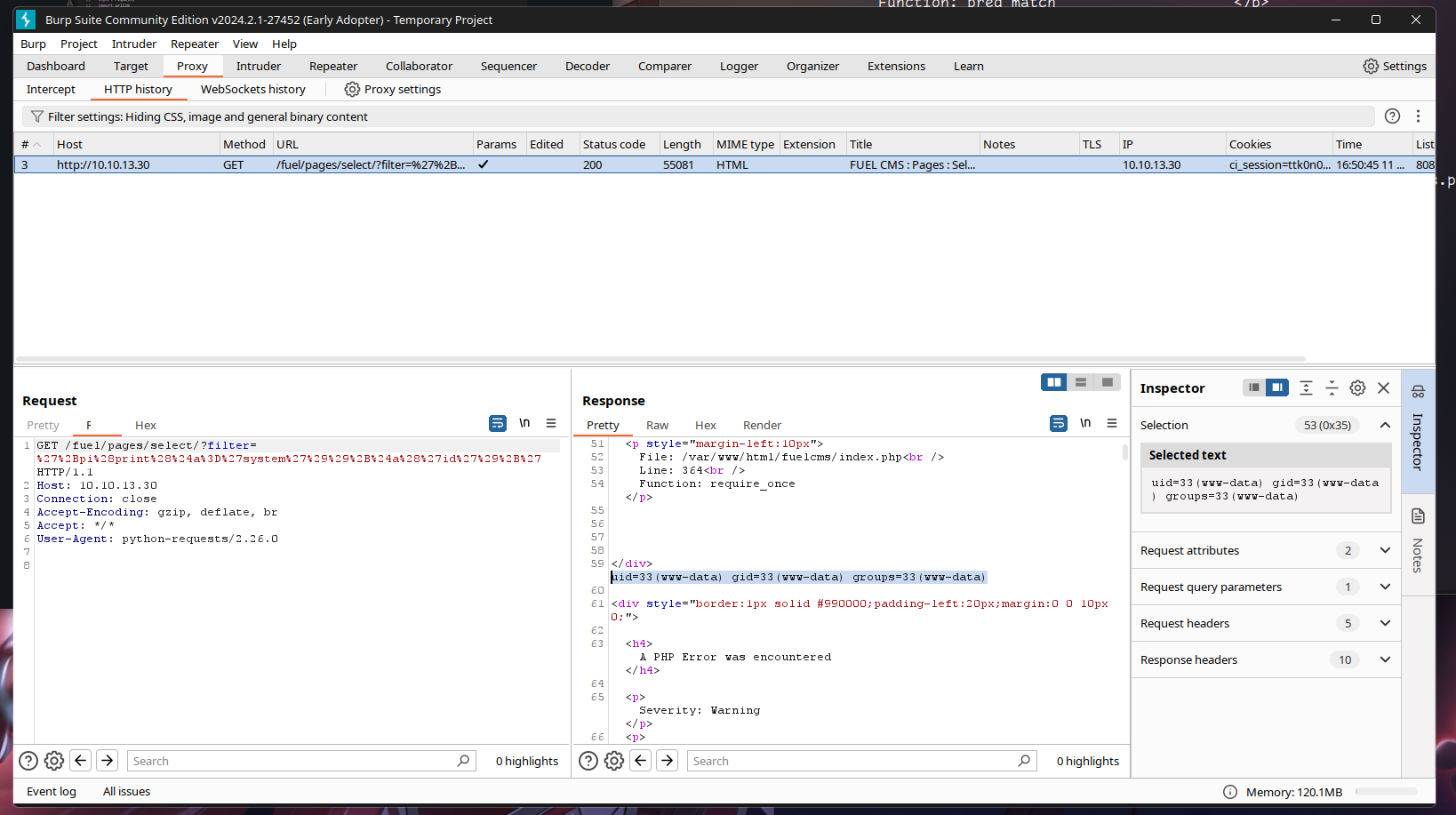Focus the Request search field
The width and height of the screenshot is (1456, 815).
click(x=301, y=761)
